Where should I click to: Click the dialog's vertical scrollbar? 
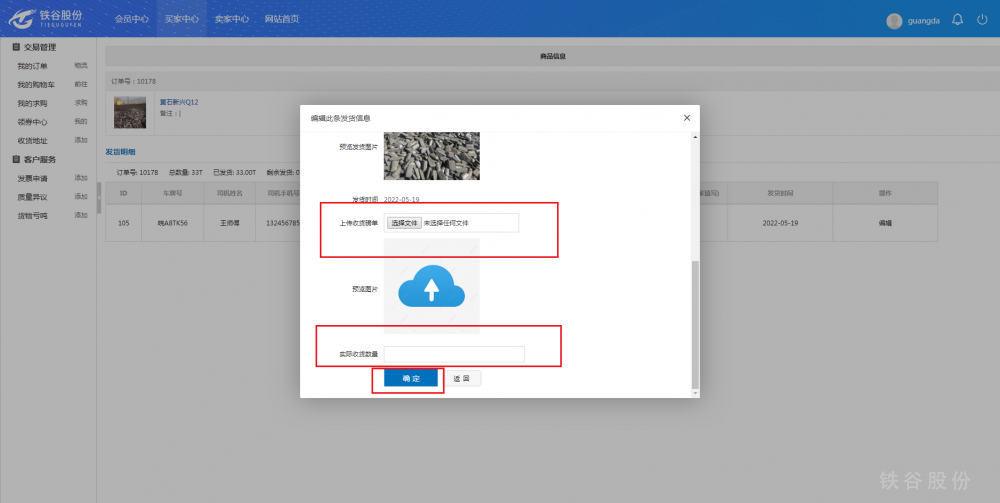pos(694,320)
